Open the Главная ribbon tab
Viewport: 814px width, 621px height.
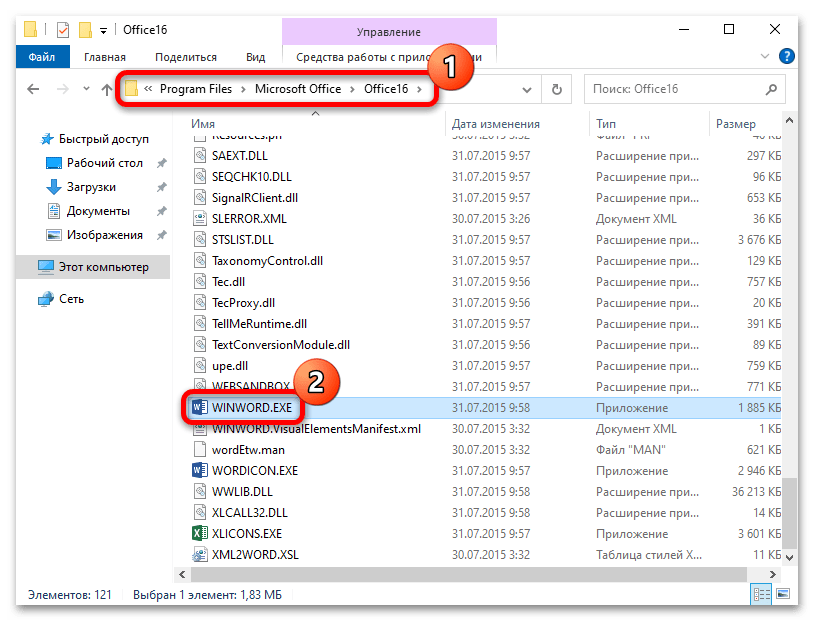pyautogui.click(x=105, y=57)
